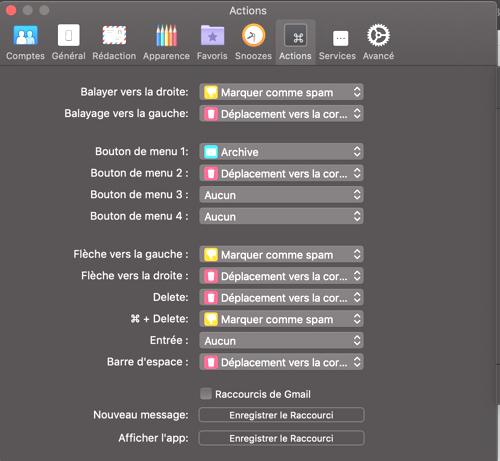Open the Apparence colored pencils pane

tap(166, 42)
